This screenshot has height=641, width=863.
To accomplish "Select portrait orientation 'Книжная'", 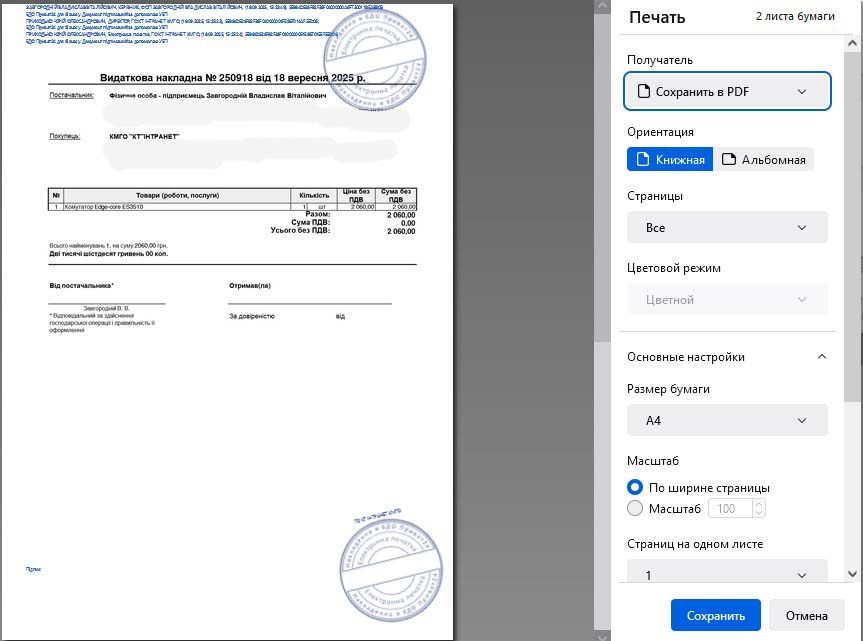I will tap(670, 160).
